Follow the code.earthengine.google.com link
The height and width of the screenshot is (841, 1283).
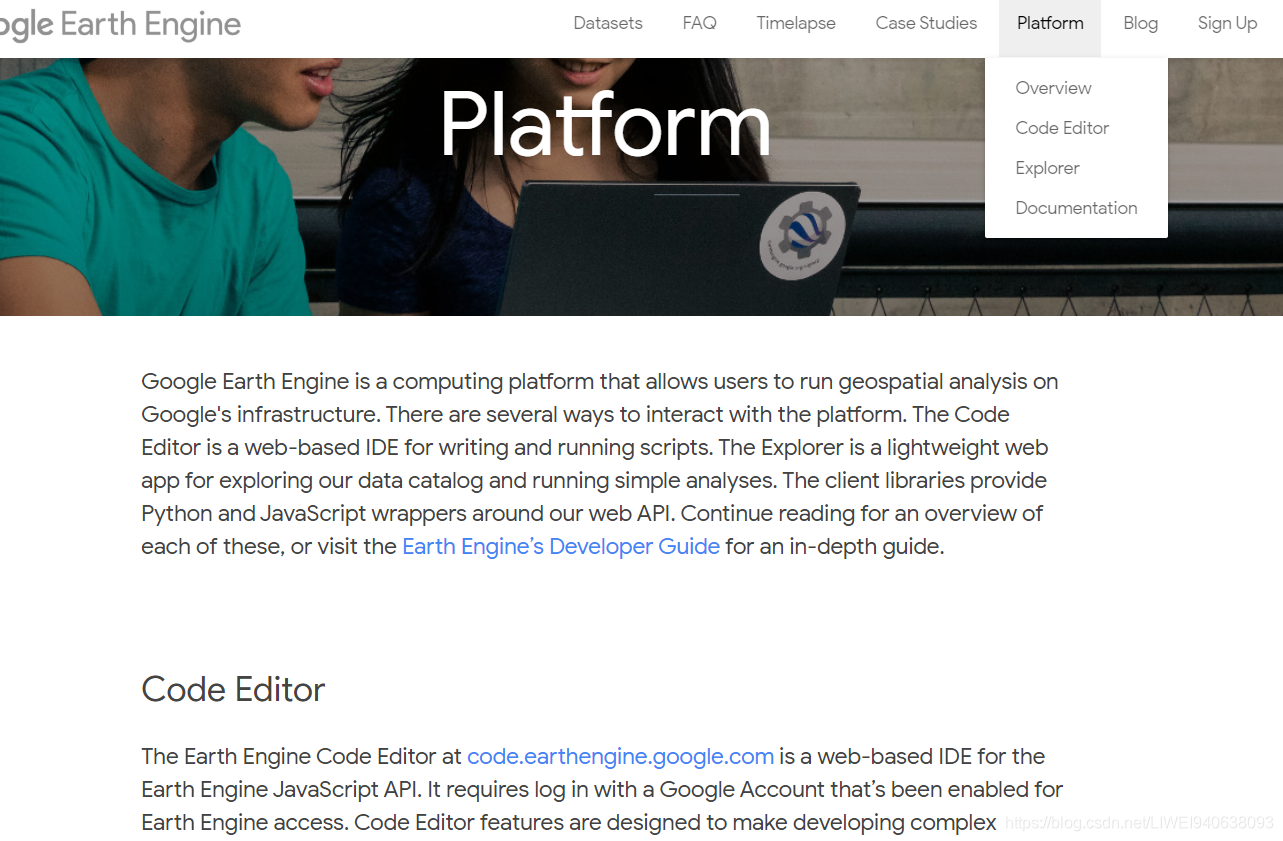click(x=620, y=756)
